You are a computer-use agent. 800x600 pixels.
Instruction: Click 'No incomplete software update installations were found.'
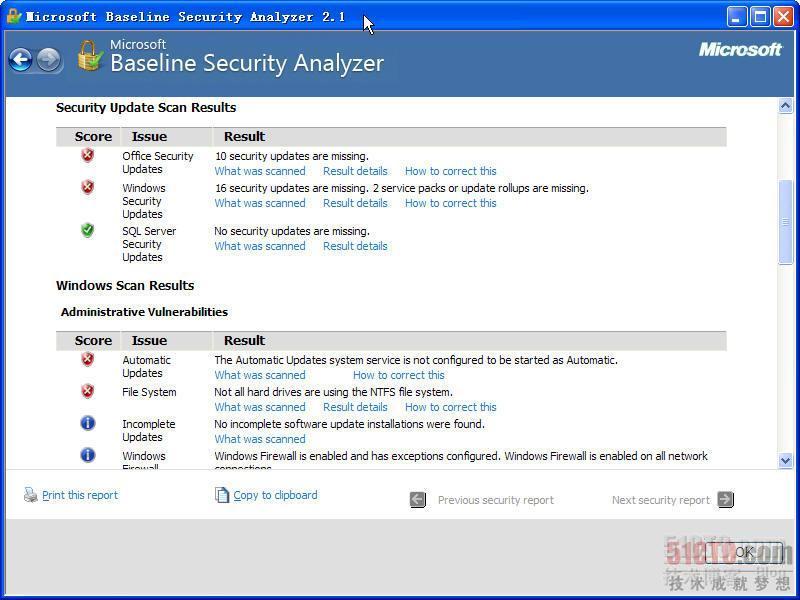(349, 424)
